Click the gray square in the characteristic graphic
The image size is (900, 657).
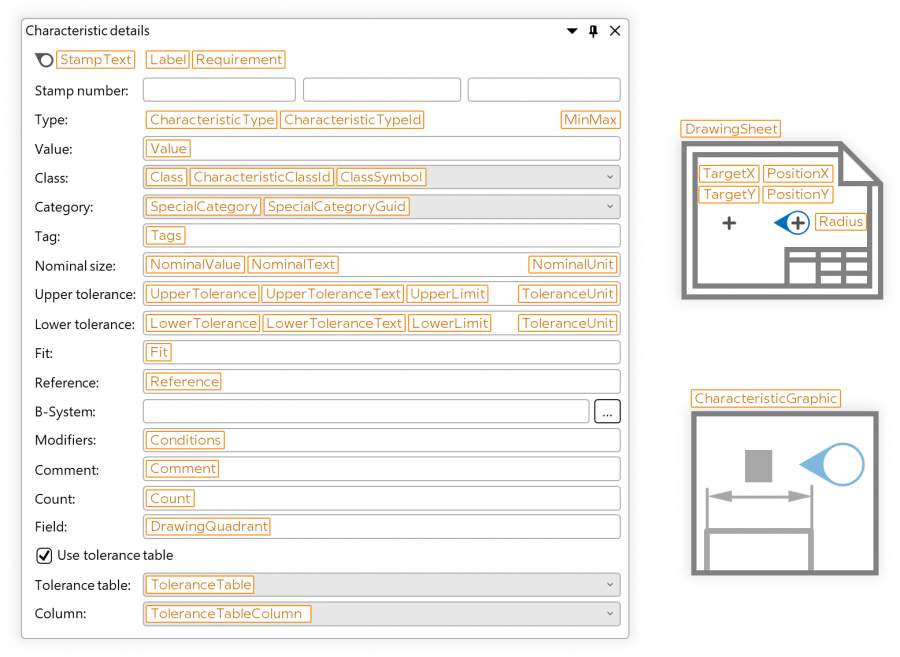pos(758,466)
